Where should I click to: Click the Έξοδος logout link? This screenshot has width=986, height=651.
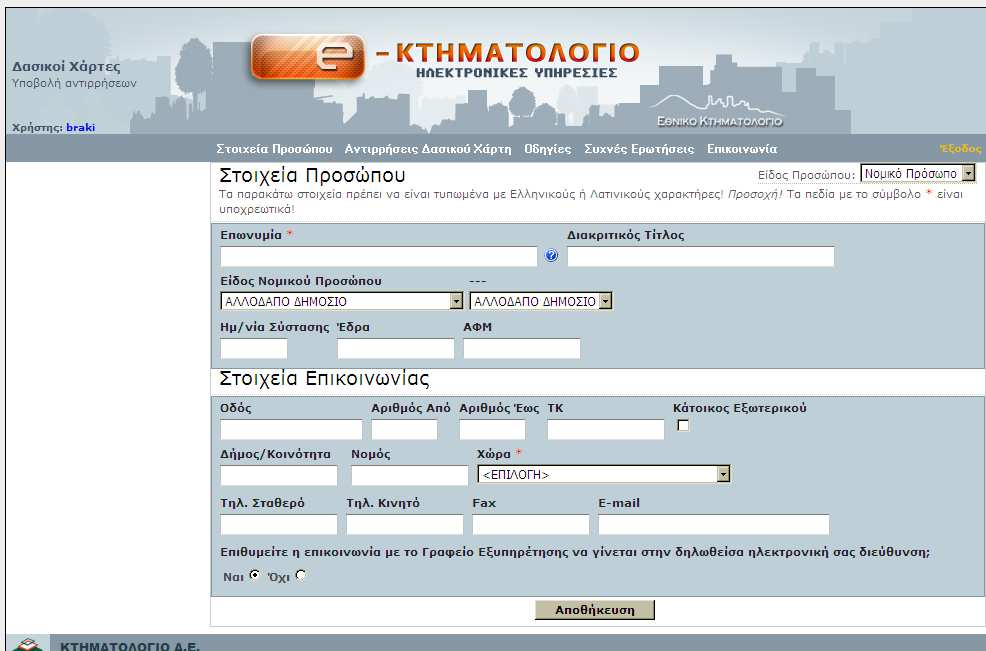click(x=960, y=148)
